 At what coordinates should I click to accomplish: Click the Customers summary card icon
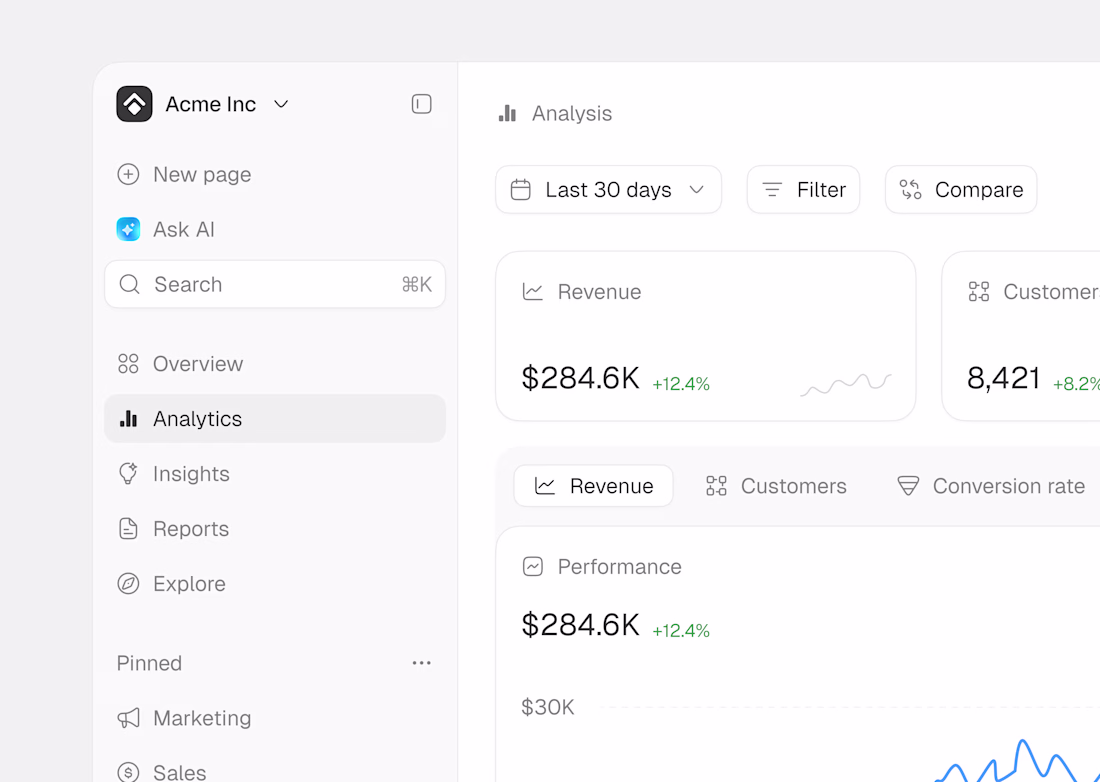979,291
